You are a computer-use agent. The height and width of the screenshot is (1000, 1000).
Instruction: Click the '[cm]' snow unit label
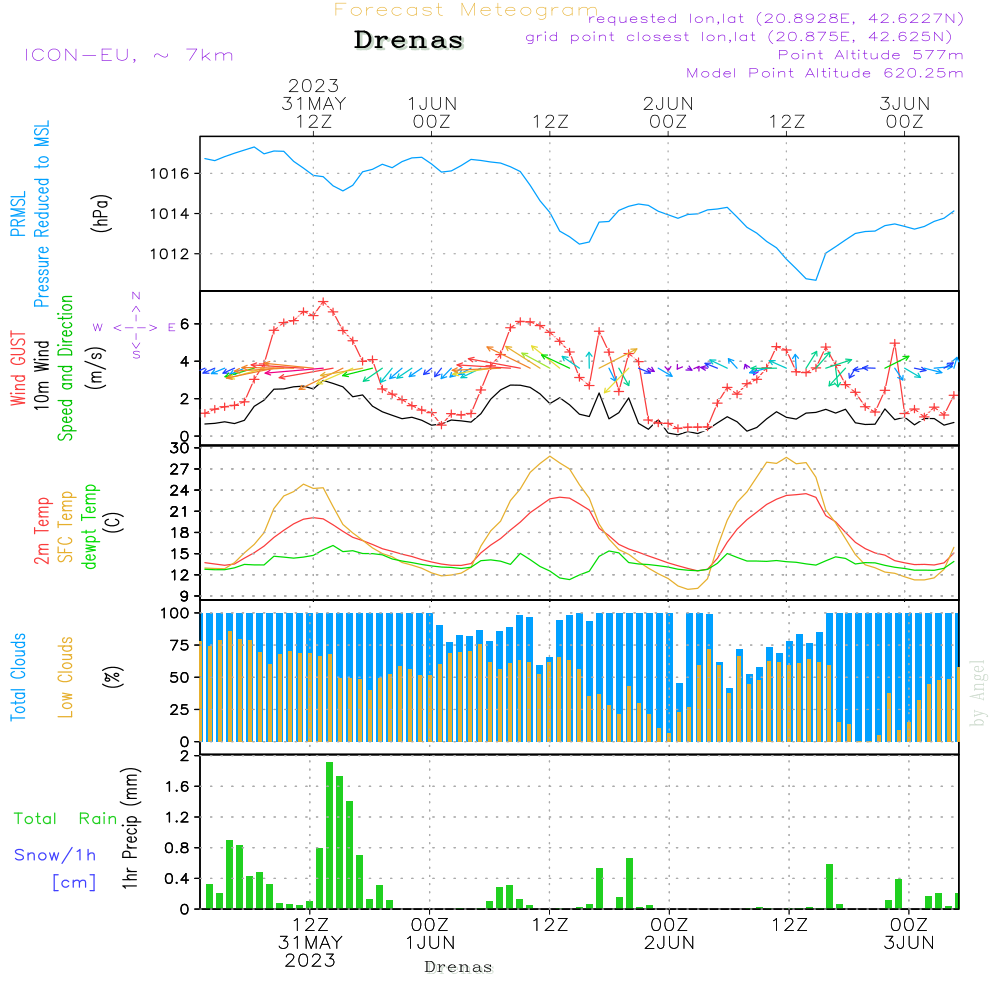pyautogui.click(x=74, y=883)
